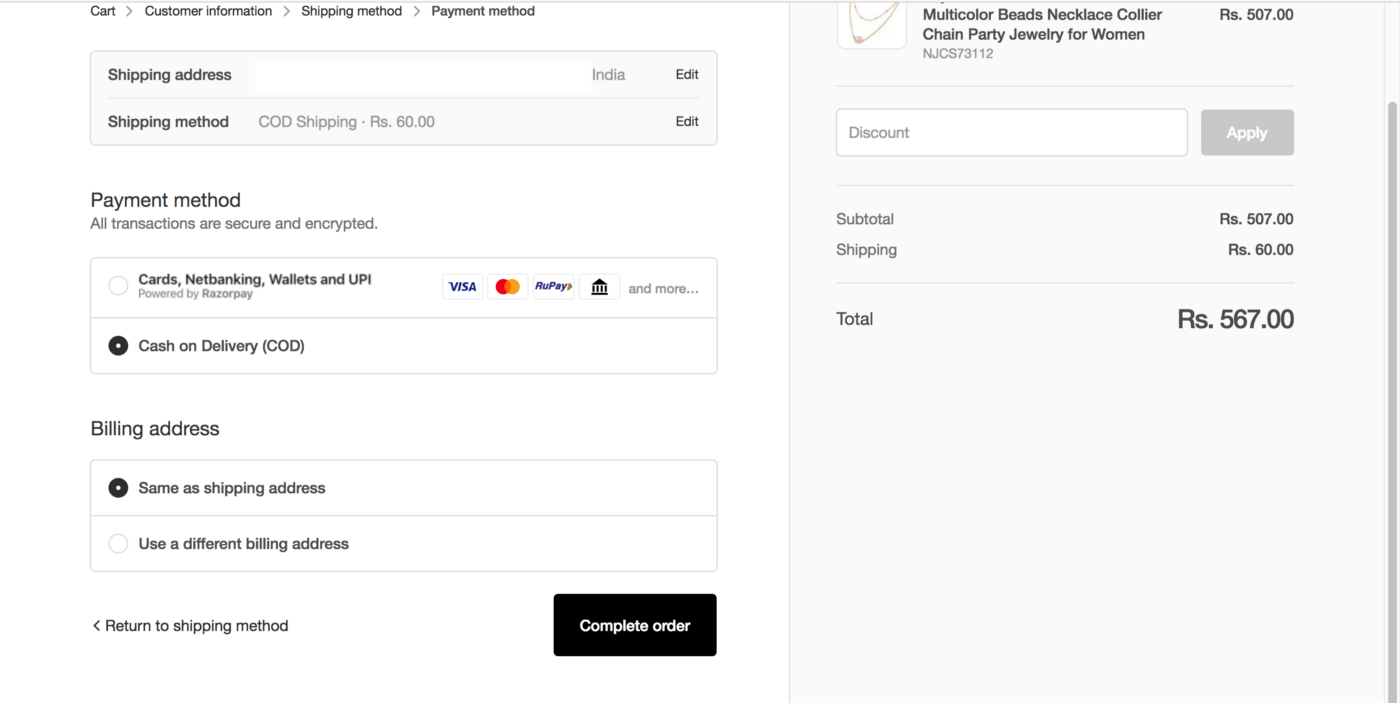Click the Visa card icon

tap(462, 287)
